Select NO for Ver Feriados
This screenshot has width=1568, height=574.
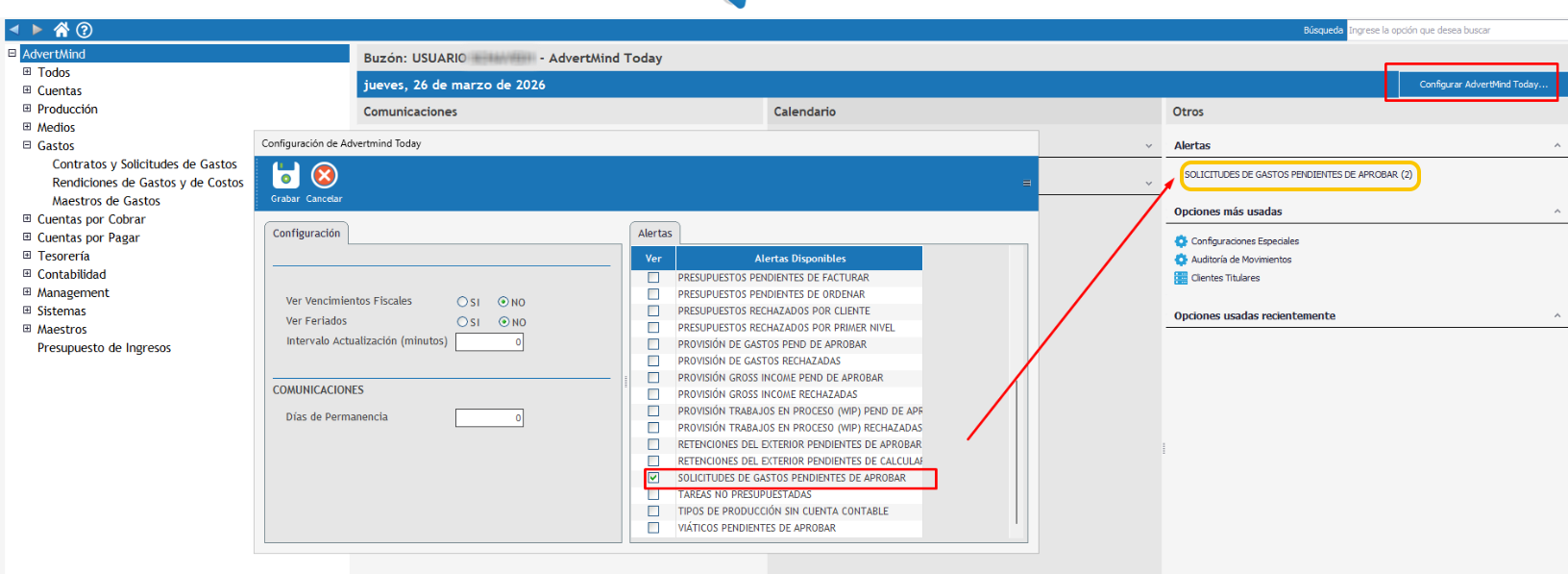[x=503, y=322]
